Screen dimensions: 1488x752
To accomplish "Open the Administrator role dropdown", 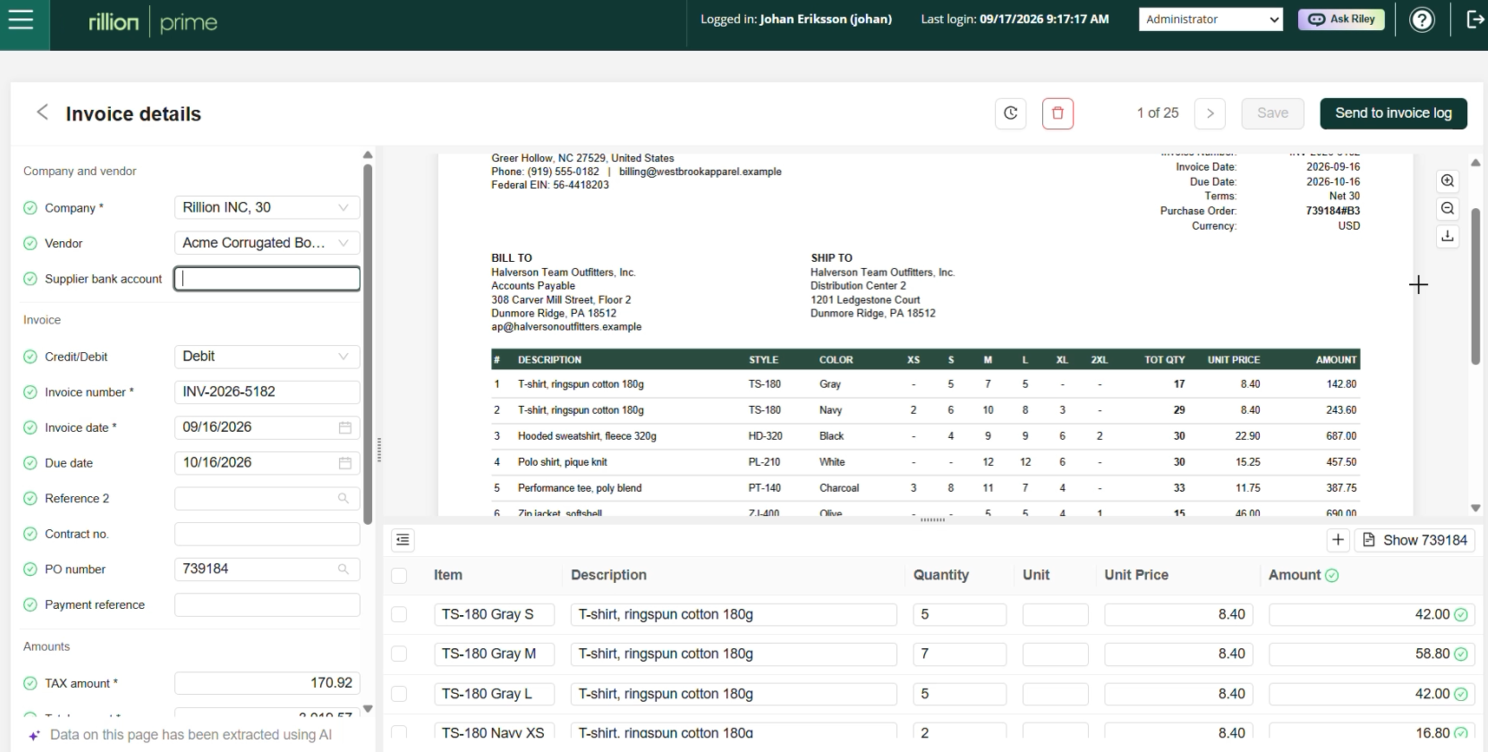I will coord(1211,19).
